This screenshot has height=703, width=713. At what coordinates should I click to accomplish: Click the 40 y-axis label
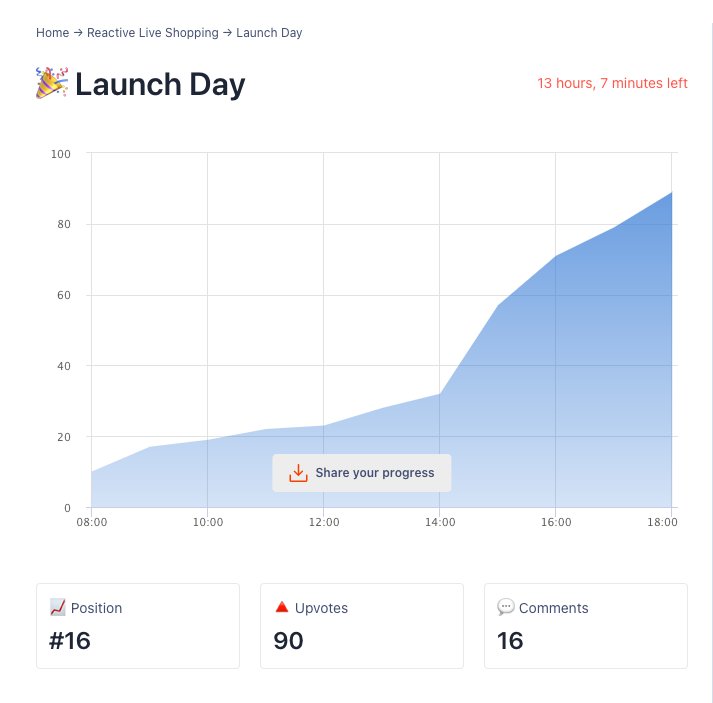(x=64, y=366)
